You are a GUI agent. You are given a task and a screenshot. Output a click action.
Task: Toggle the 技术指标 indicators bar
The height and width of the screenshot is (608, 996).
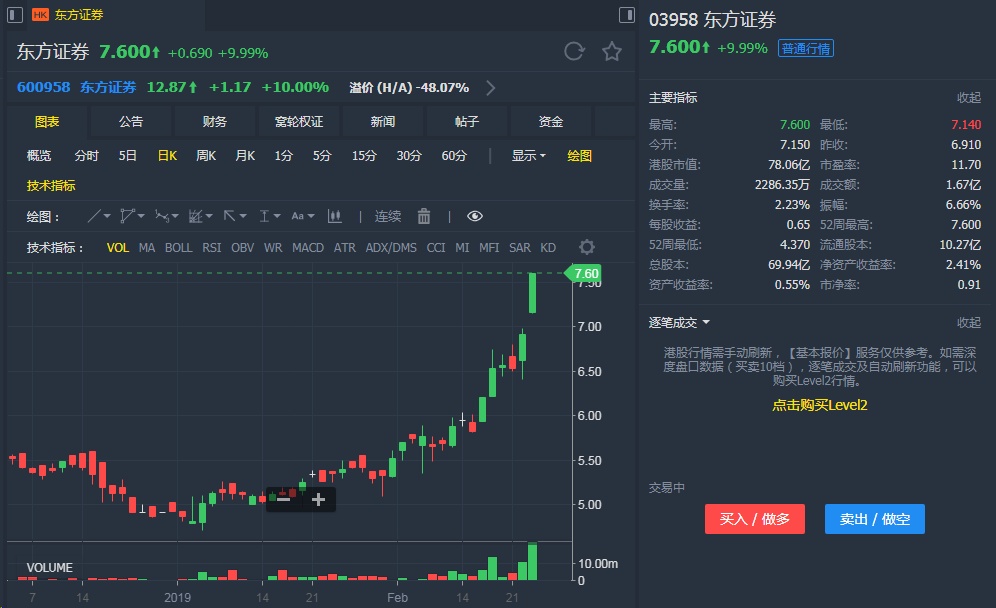point(51,186)
